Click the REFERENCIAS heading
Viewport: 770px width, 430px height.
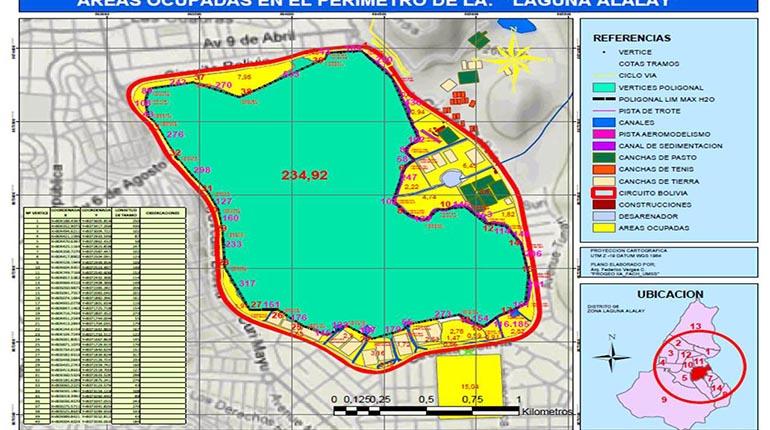pyautogui.click(x=632, y=38)
